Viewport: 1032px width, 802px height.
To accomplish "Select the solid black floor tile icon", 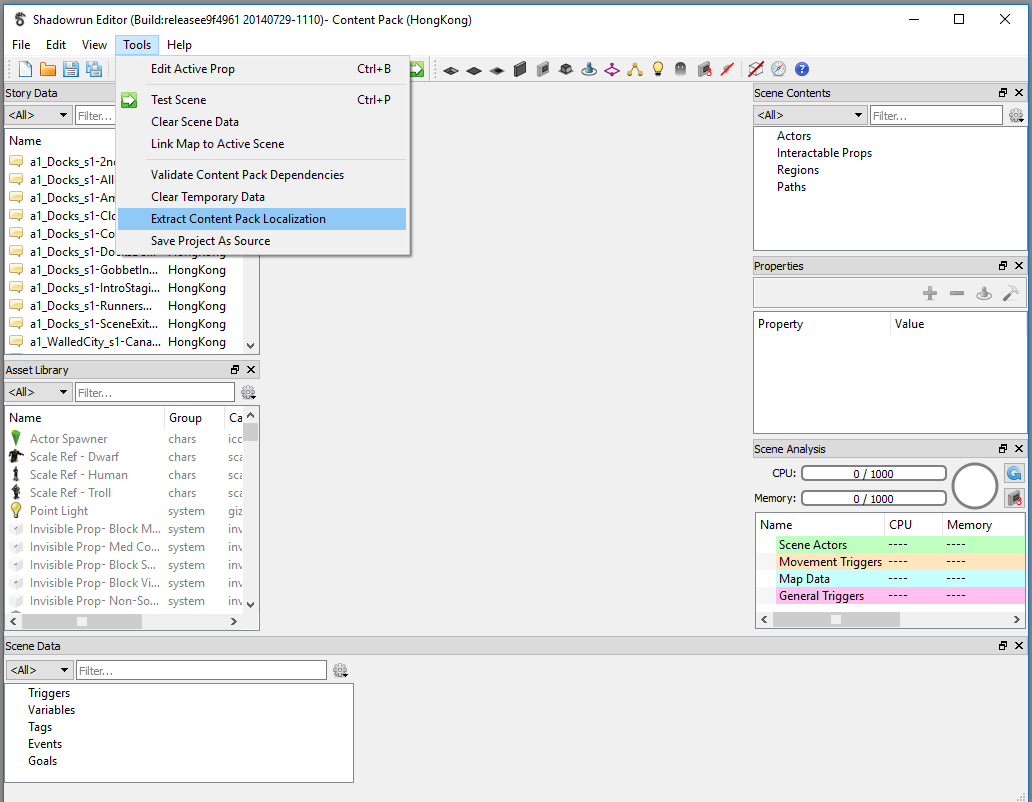I will click(x=474, y=70).
